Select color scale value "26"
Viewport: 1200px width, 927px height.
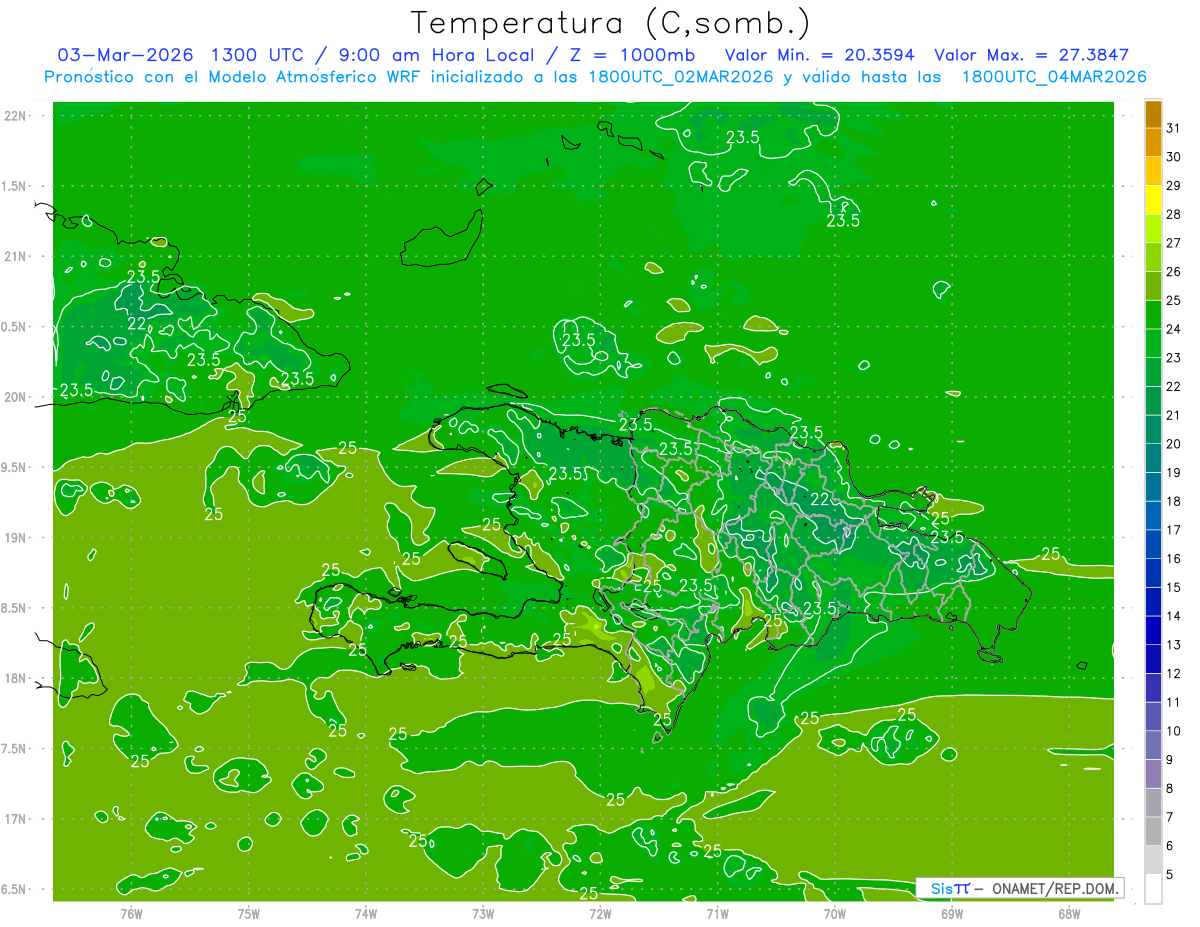pos(1173,271)
